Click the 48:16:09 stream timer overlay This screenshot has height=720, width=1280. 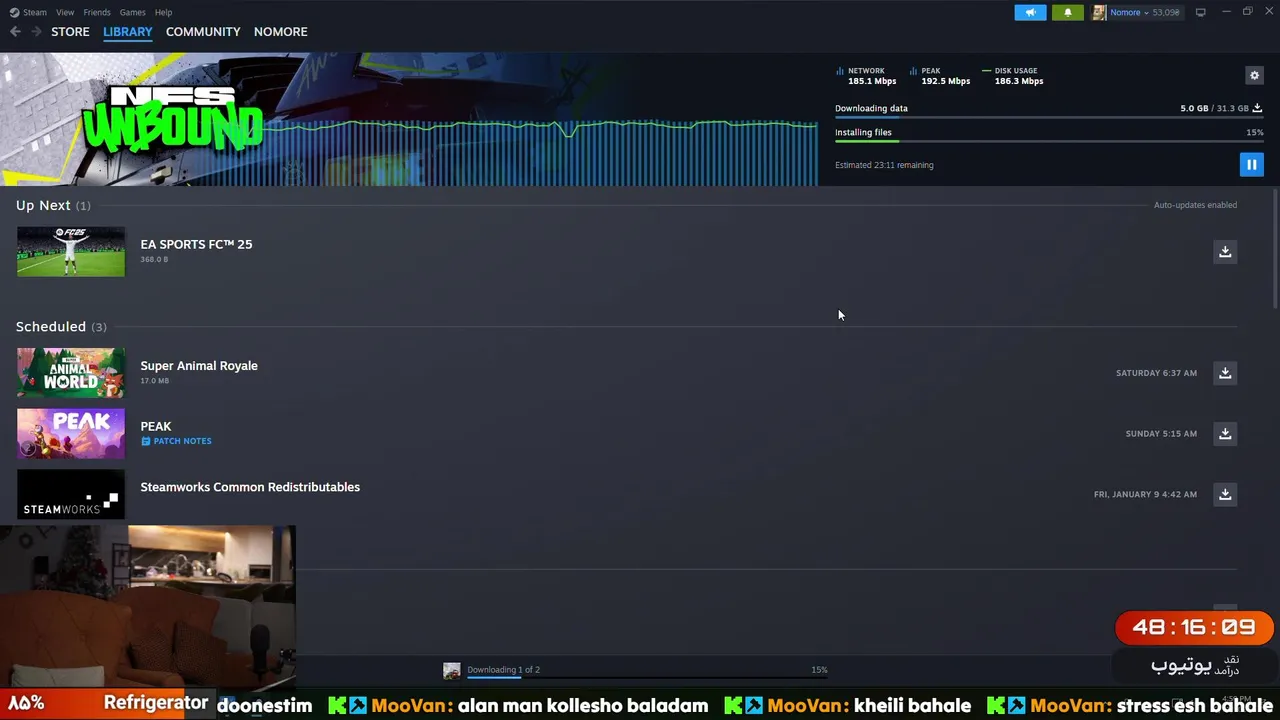1194,628
